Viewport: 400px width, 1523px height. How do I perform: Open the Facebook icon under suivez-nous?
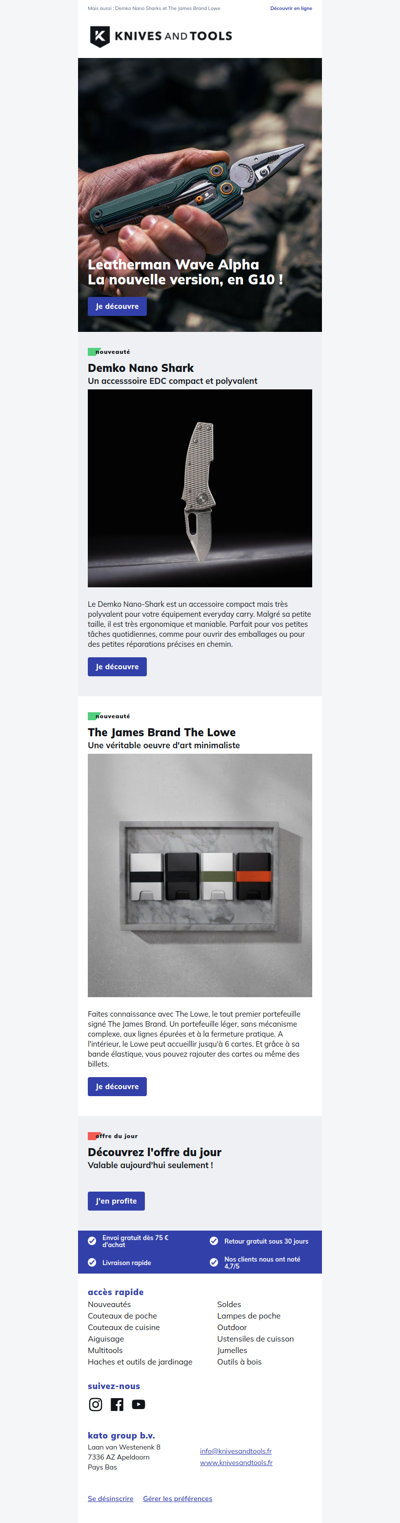117,1404
